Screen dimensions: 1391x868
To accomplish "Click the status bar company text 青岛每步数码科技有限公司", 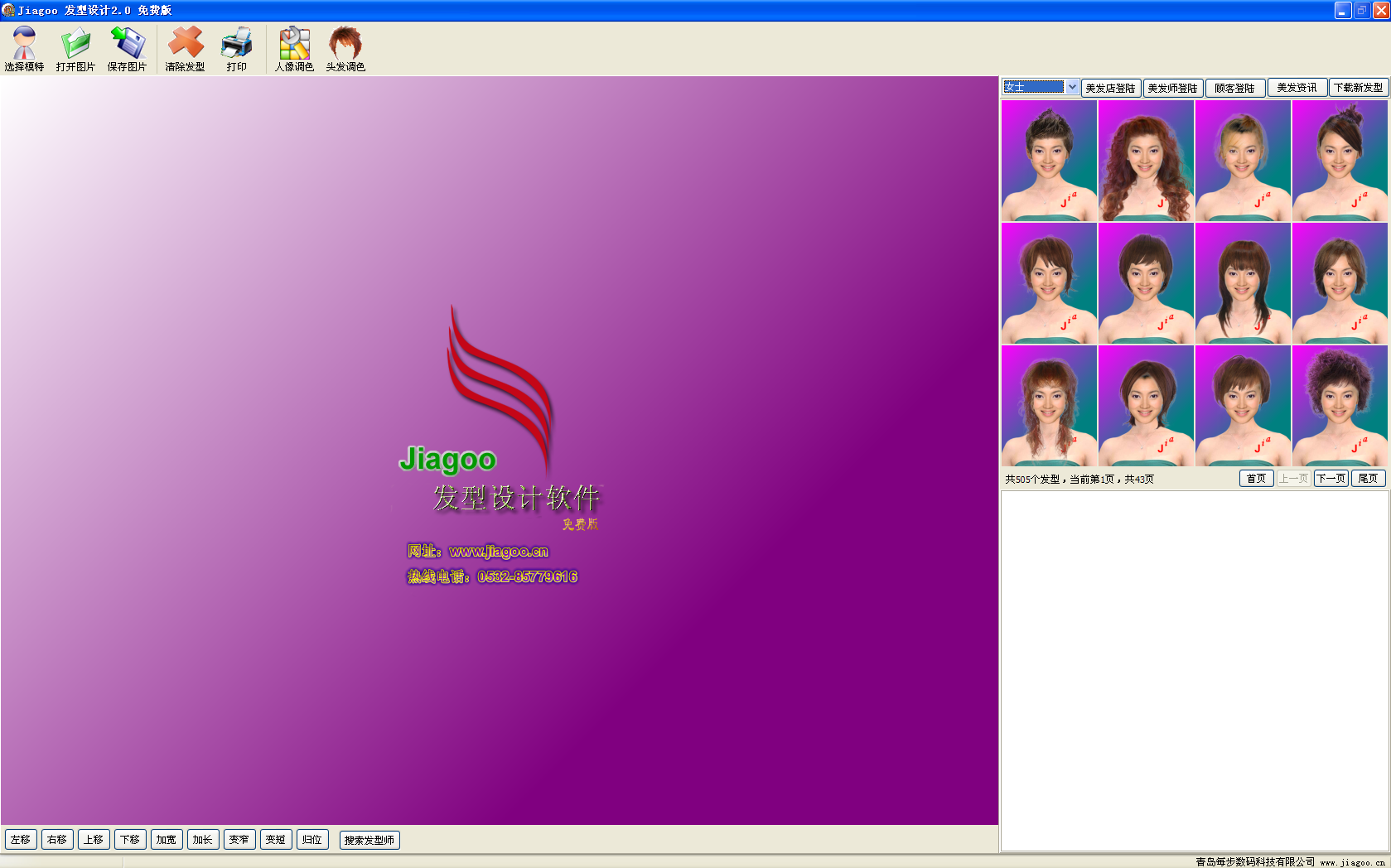I will [1255, 862].
